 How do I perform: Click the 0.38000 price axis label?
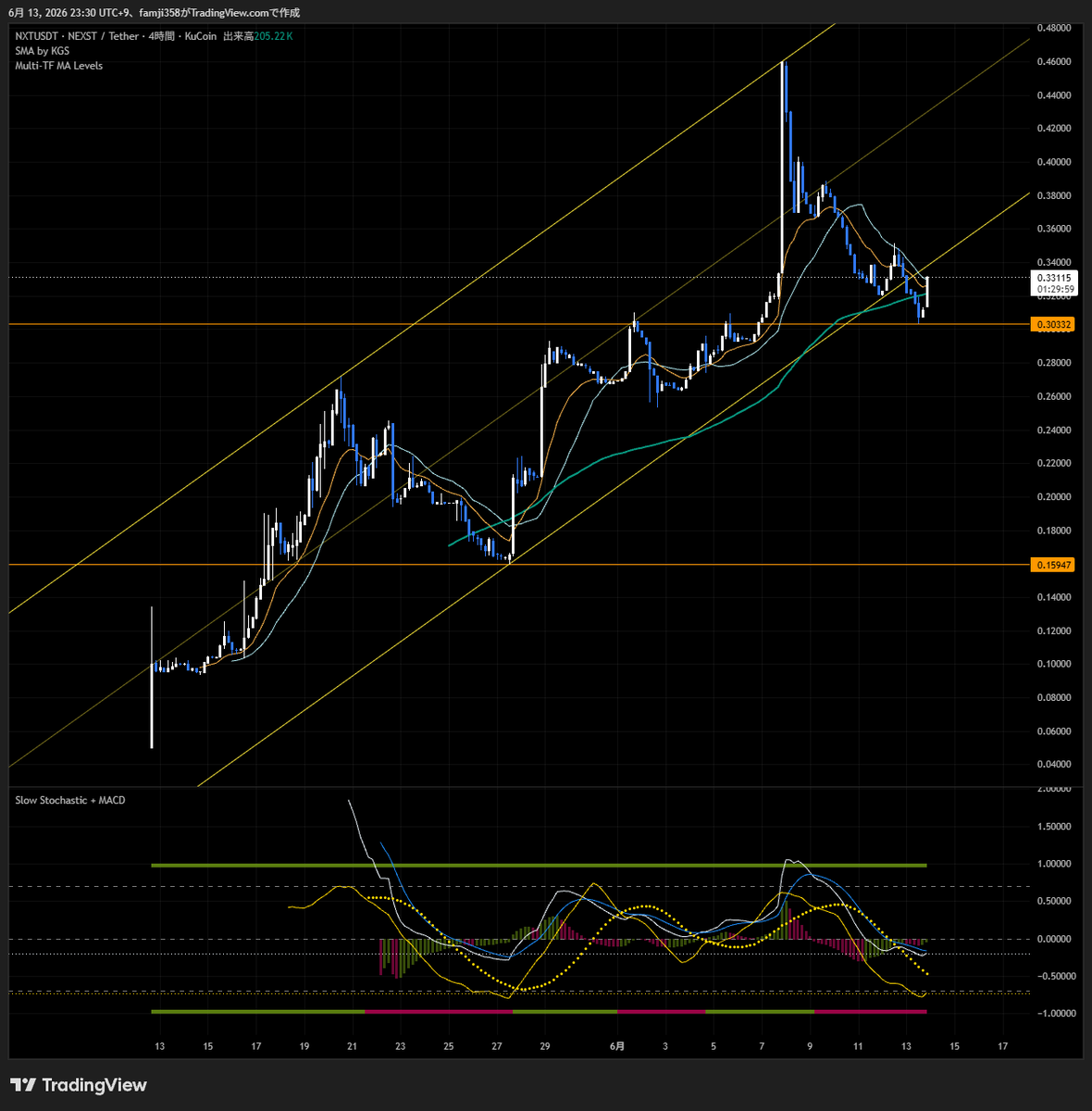1054,195
